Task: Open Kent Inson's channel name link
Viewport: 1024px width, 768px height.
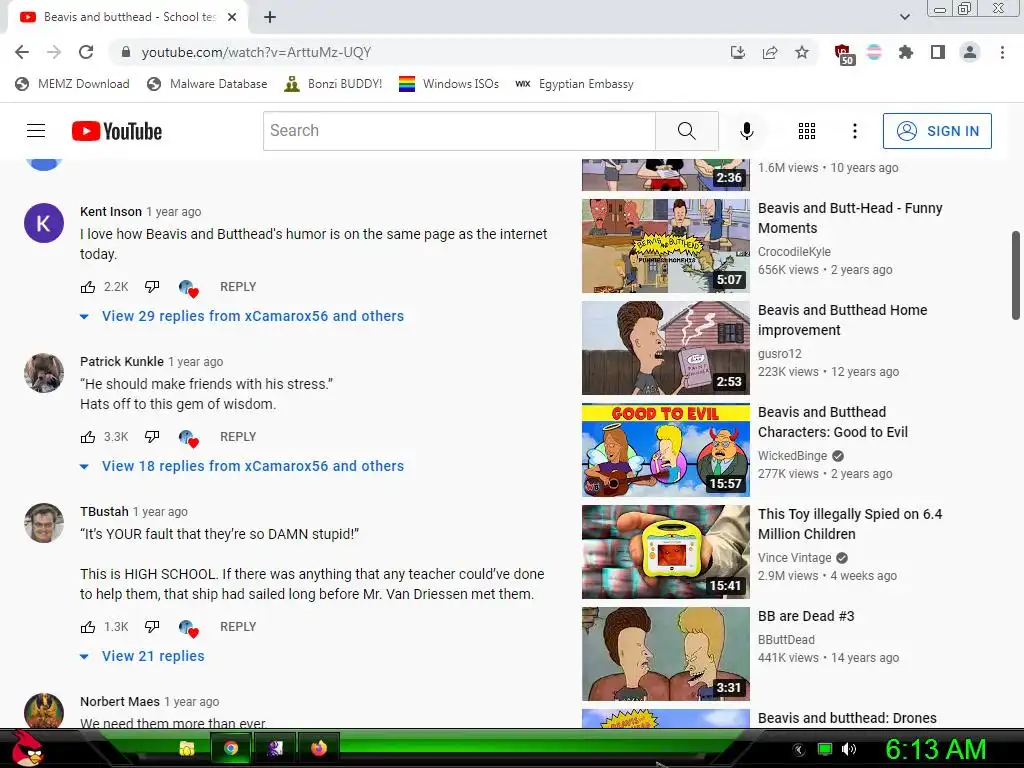Action: [111, 212]
